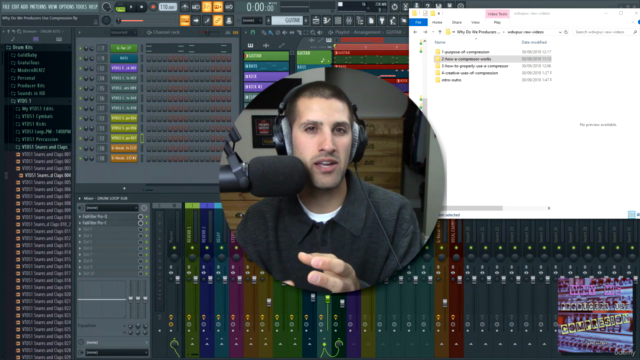Viewport: 640px width, 360px height.
Task: Go up one folder level in File Explorer
Action: click(440, 32)
